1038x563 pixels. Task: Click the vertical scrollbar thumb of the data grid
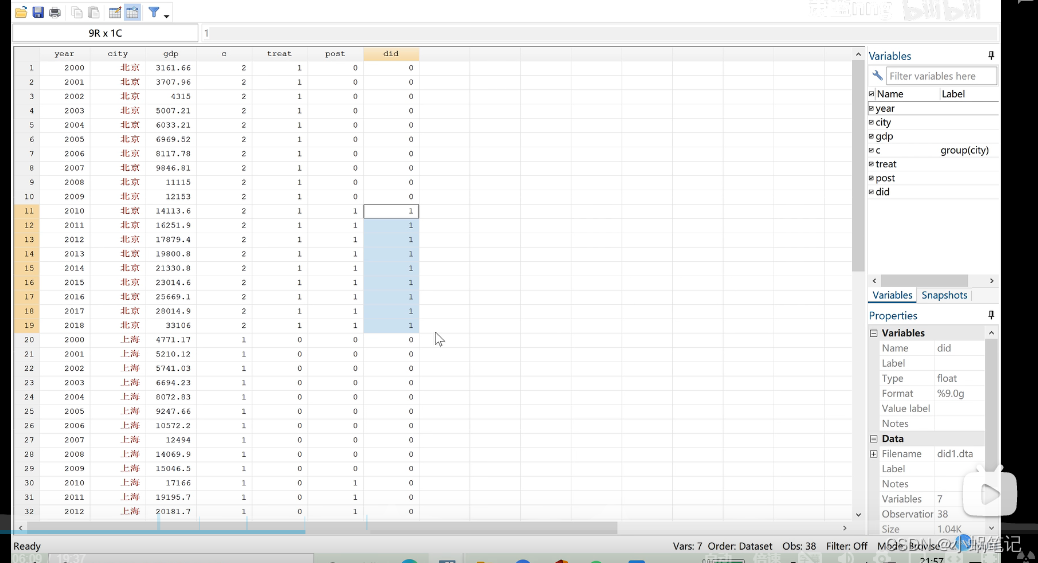859,166
